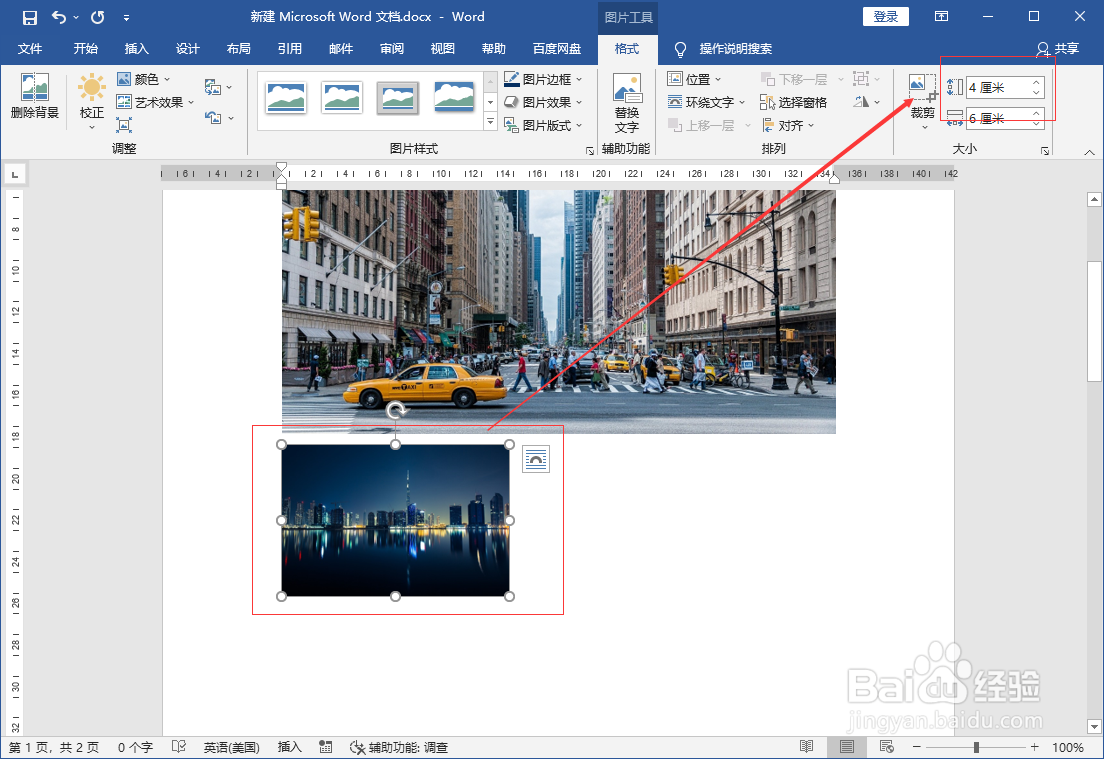Viewport: 1104px width, 759px height.
Task: Switch to the 开始 tab
Action: [x=86, y=49]
